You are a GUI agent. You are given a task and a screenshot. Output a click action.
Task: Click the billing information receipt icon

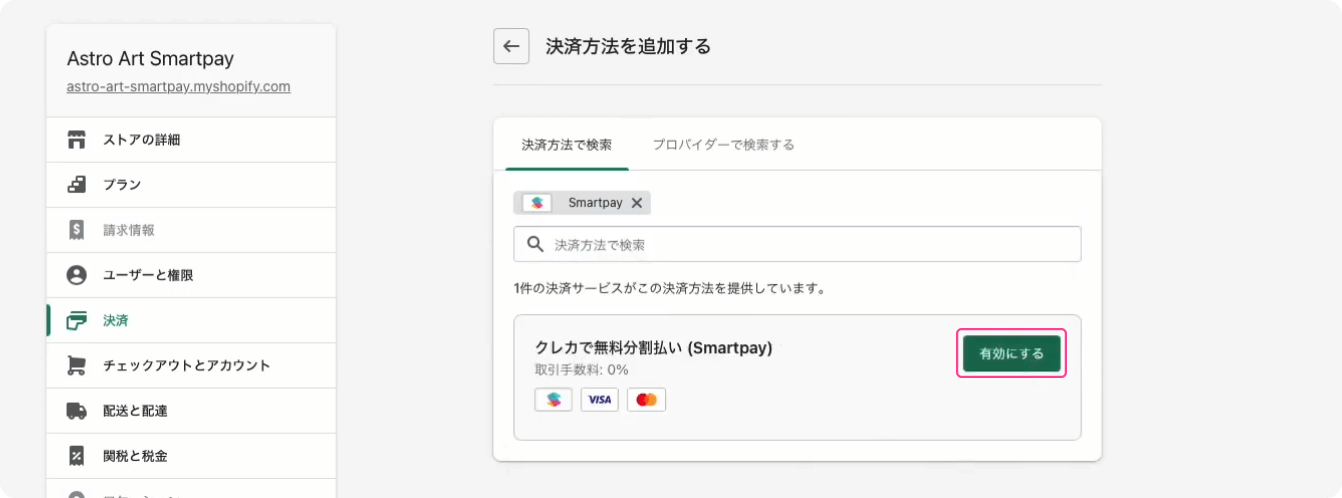(x=76, y=230)
